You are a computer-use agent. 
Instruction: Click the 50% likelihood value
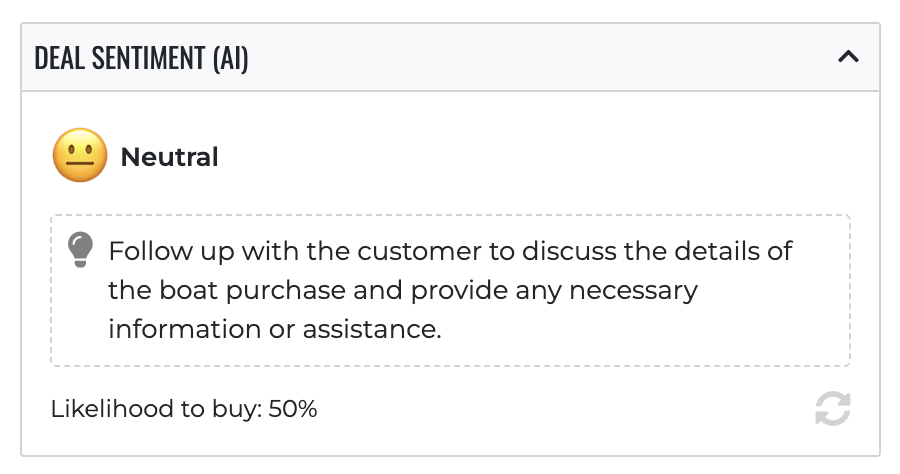pos(293,409)
